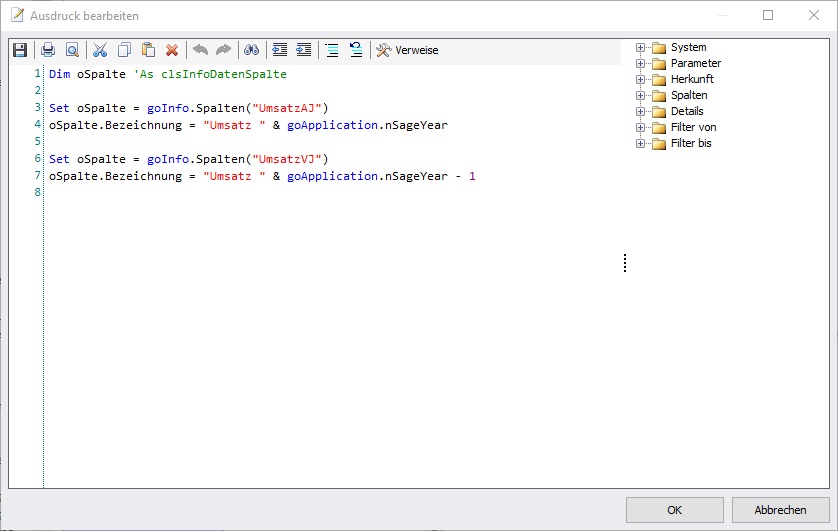Click line number 8 in gutter
Viewport: 838px width, 531px height.
(37, 192)
